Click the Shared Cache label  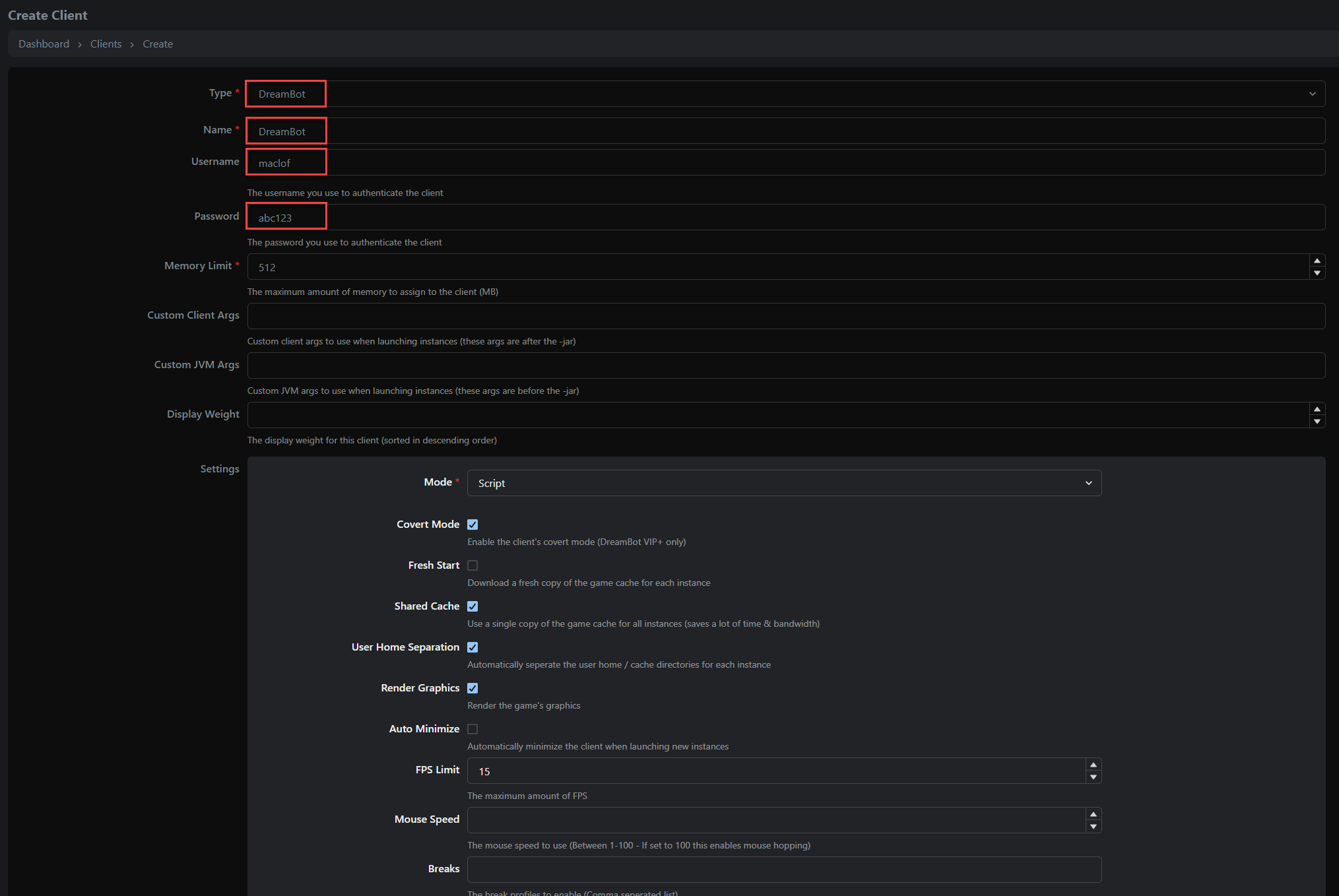(x=427, y=606)
